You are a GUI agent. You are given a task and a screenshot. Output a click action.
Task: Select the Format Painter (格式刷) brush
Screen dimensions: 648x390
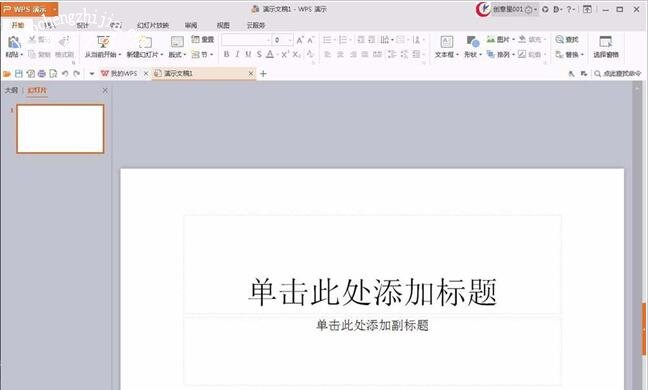click(64, 41)
